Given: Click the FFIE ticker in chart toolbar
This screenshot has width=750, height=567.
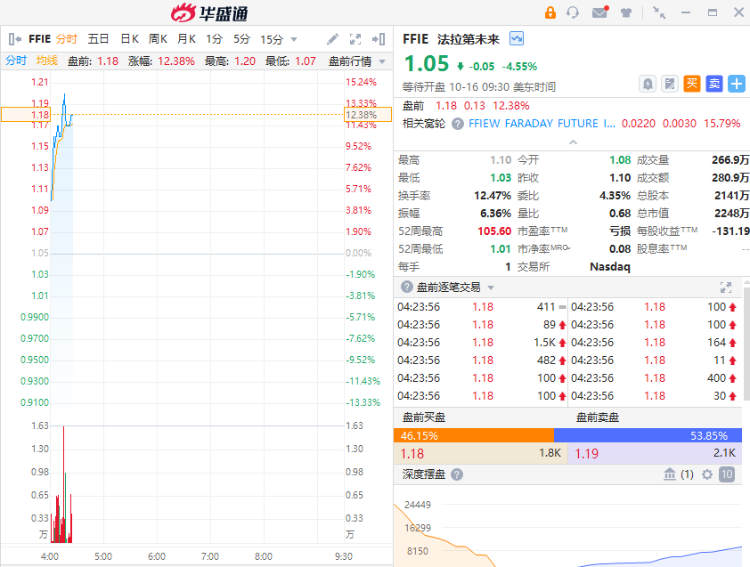Looking at the screenshot, I should tap(39, 39).
